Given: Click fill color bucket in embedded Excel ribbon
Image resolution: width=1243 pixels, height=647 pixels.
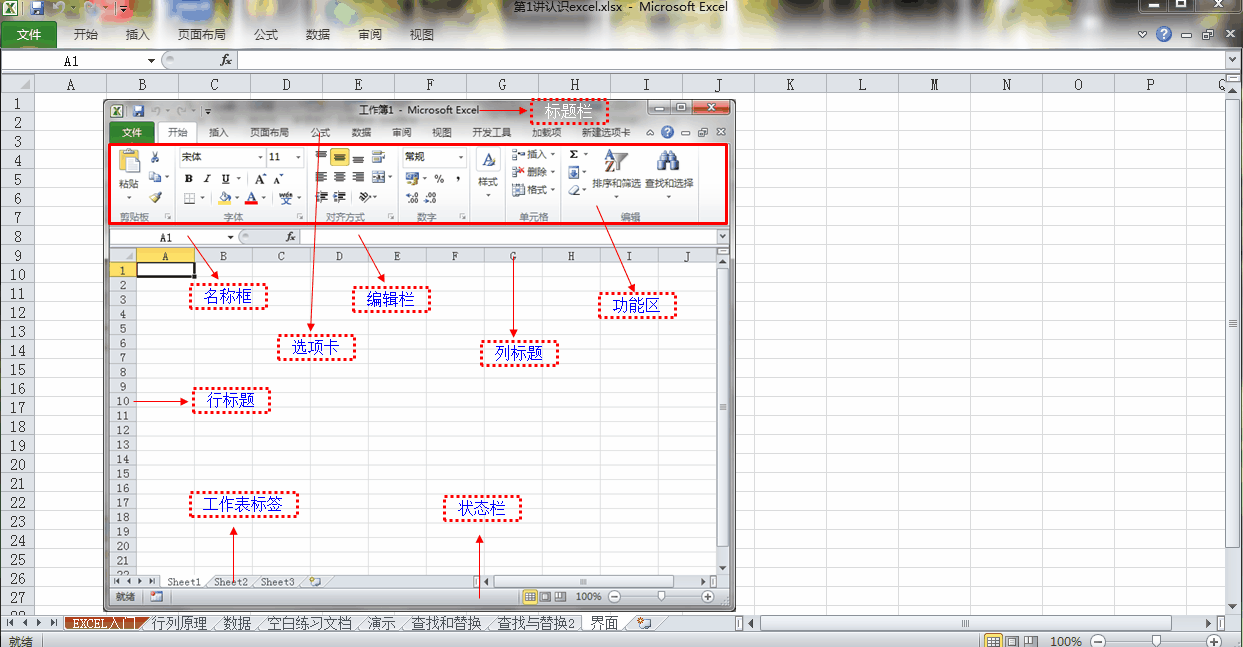Looking at the screenshot, I should pyautogui.click(x=225, y=198).
